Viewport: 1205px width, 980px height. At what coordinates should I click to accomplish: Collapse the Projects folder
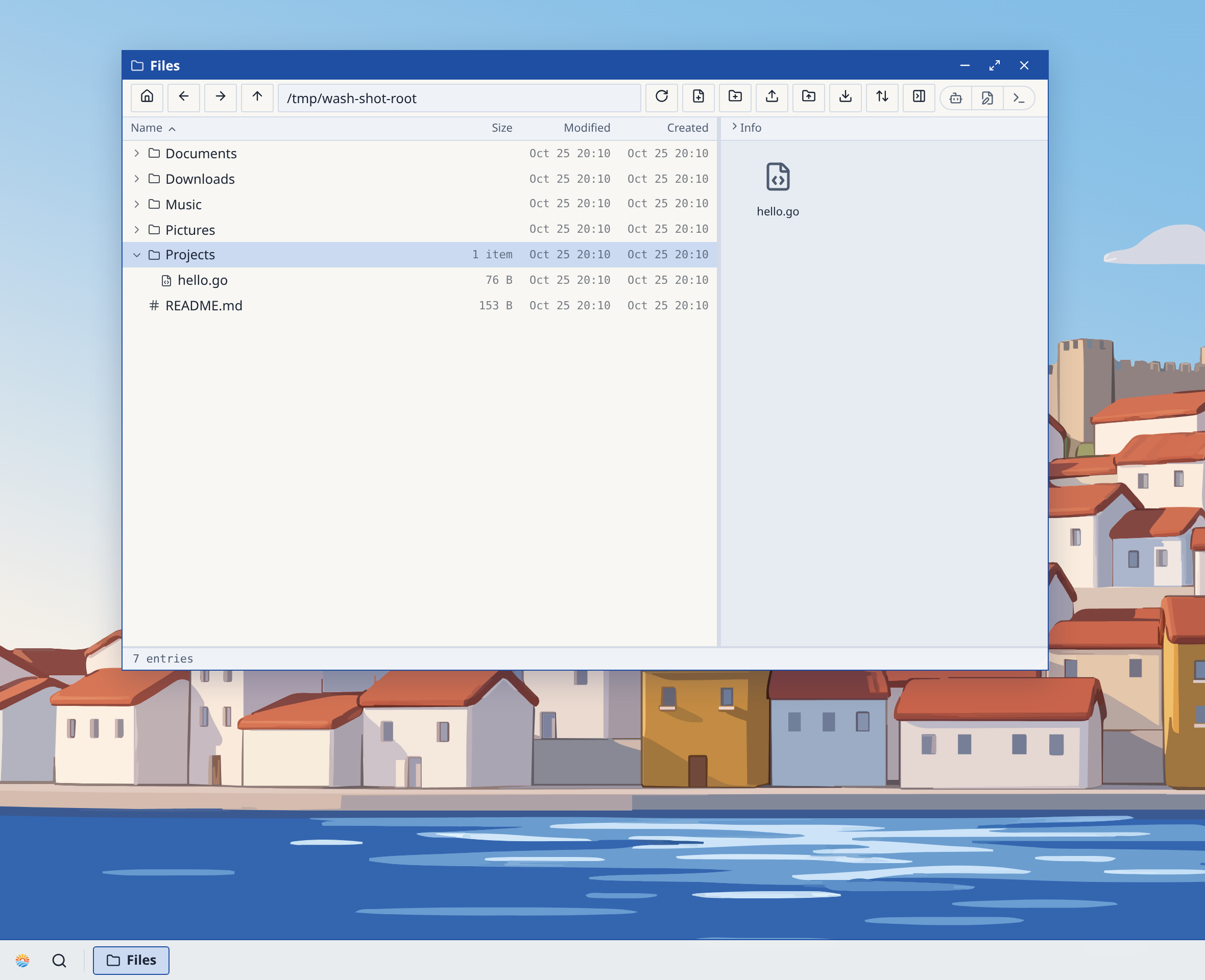(x=137, y=255)
